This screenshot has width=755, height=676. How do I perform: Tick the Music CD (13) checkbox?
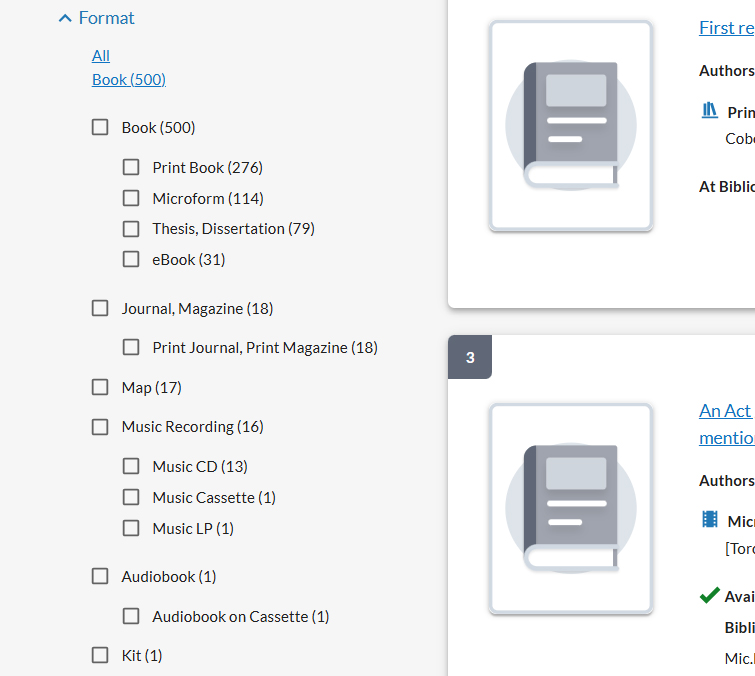pos(131,466)
